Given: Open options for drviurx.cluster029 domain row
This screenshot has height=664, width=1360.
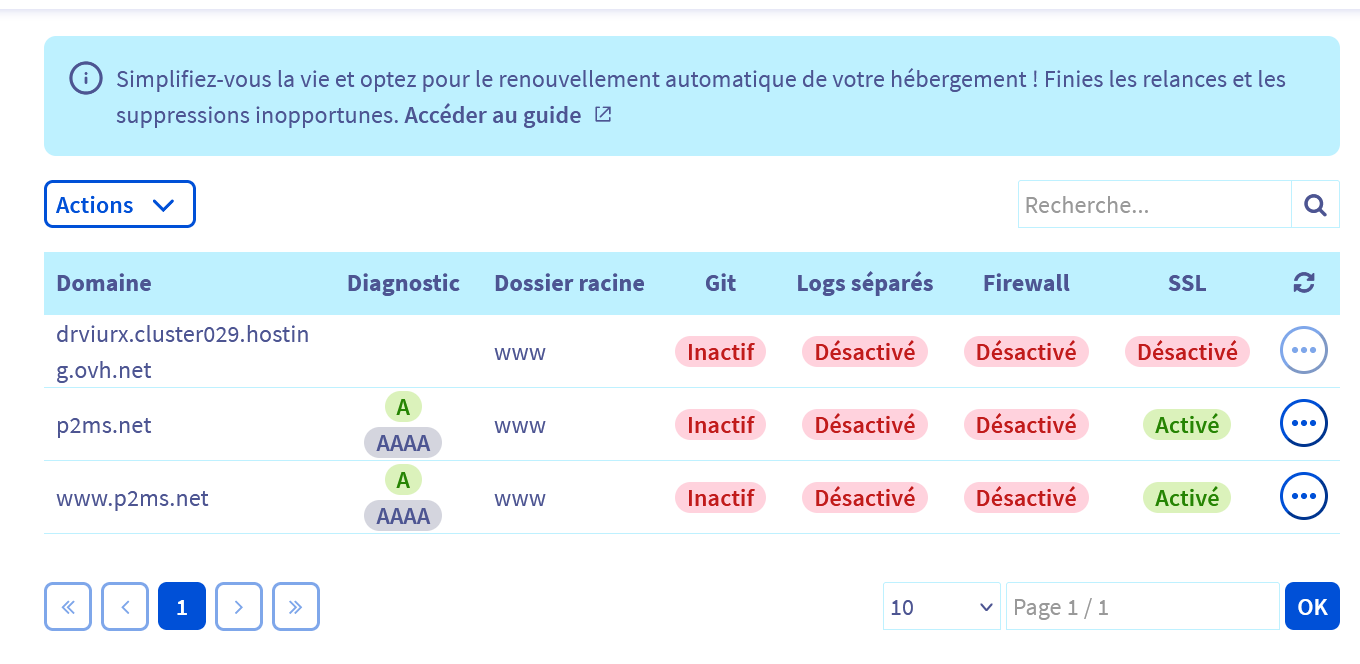Looking at the screenshot, I should point(1303,351).
